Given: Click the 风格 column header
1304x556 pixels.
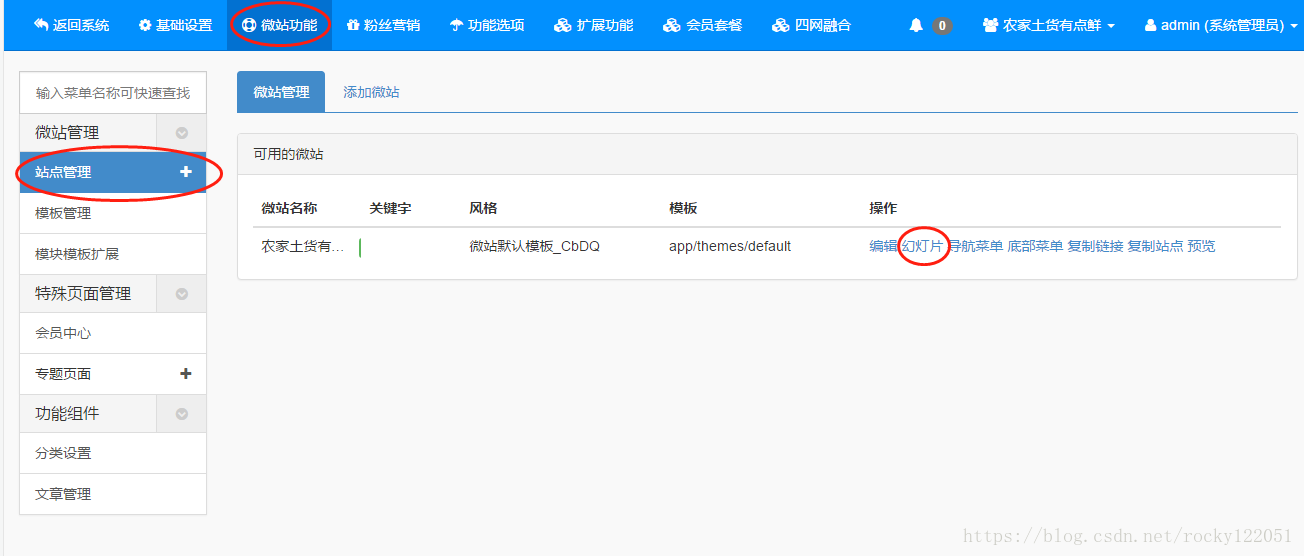Looking at the screenshot, I should click(x=483, y=208).
